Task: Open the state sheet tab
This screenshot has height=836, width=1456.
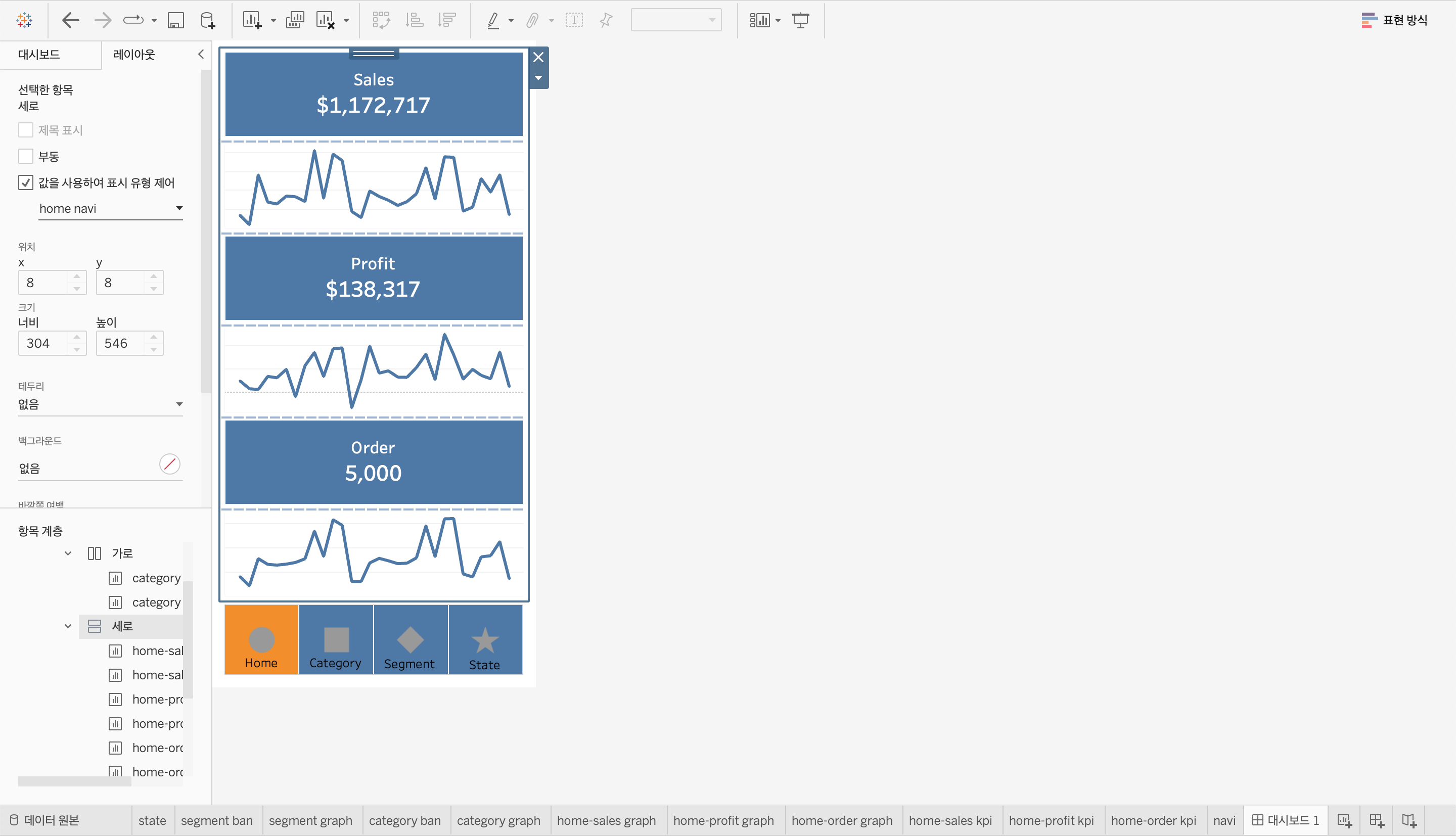Action: pos(152,820)
